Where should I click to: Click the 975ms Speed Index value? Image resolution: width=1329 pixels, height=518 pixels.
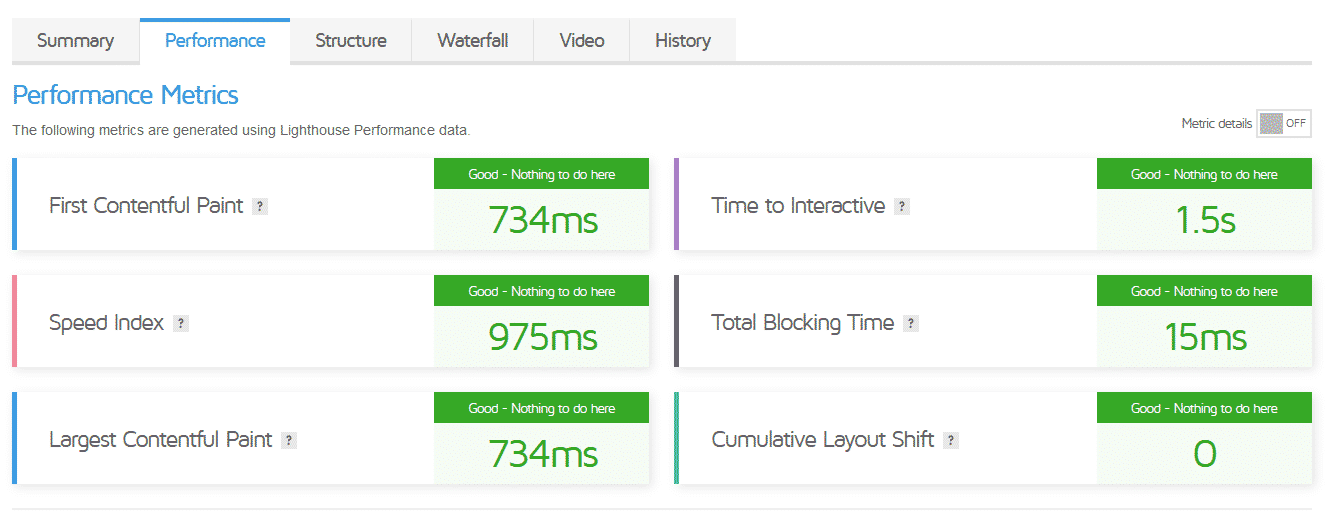[x=543, y=337]
